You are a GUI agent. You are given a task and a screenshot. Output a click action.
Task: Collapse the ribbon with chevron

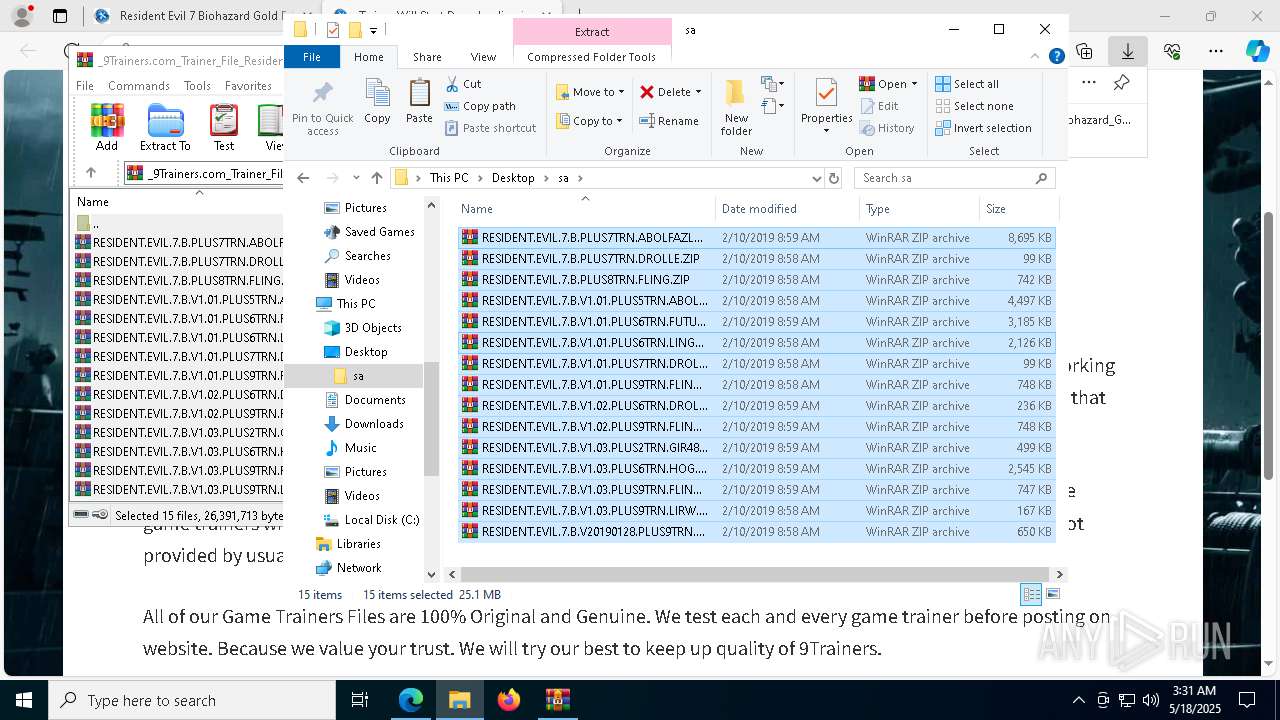[1037, 57]
